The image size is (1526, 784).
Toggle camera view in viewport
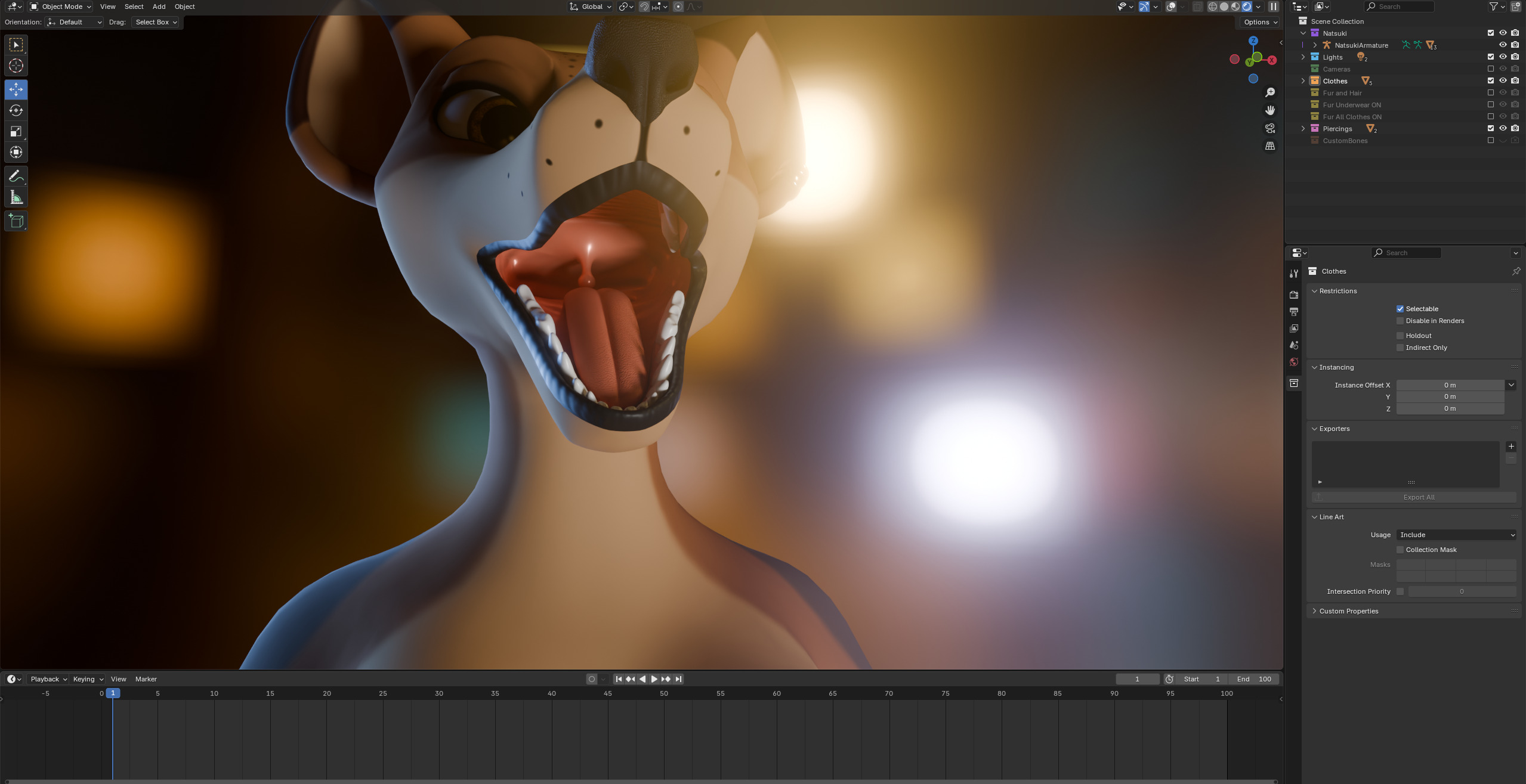1270,128
